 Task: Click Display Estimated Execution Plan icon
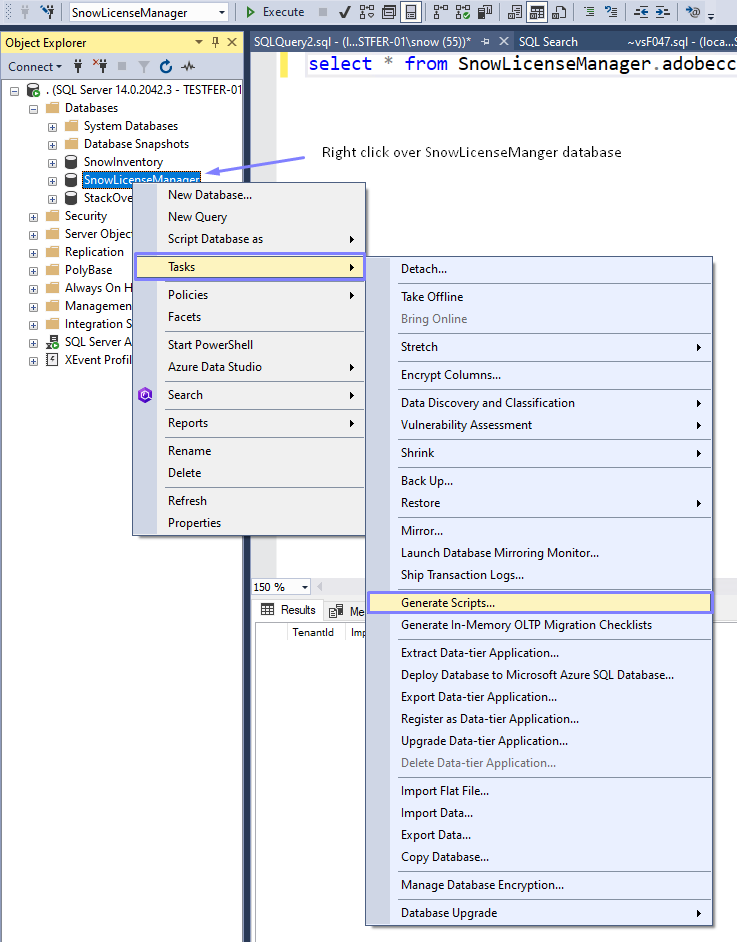366,12
